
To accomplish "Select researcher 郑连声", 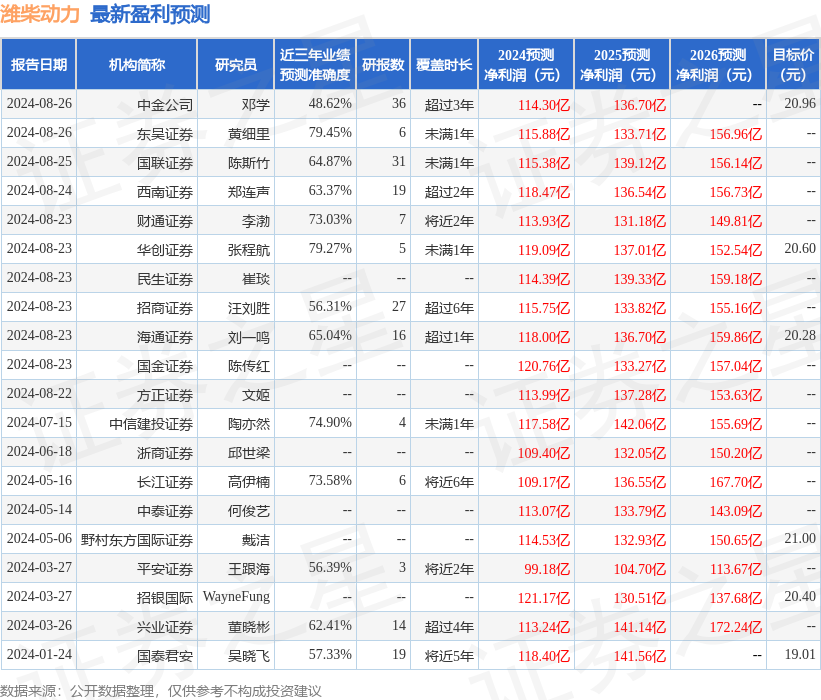I will [x=249, y=192].
